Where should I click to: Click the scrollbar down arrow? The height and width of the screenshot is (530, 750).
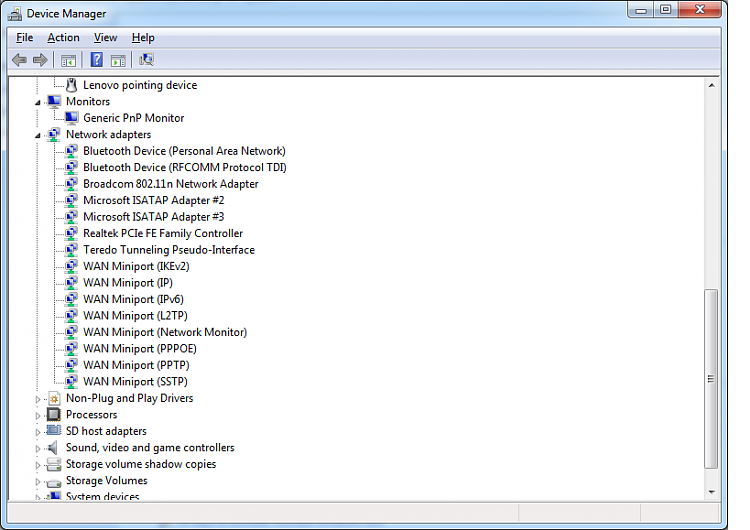coord(711,492)
